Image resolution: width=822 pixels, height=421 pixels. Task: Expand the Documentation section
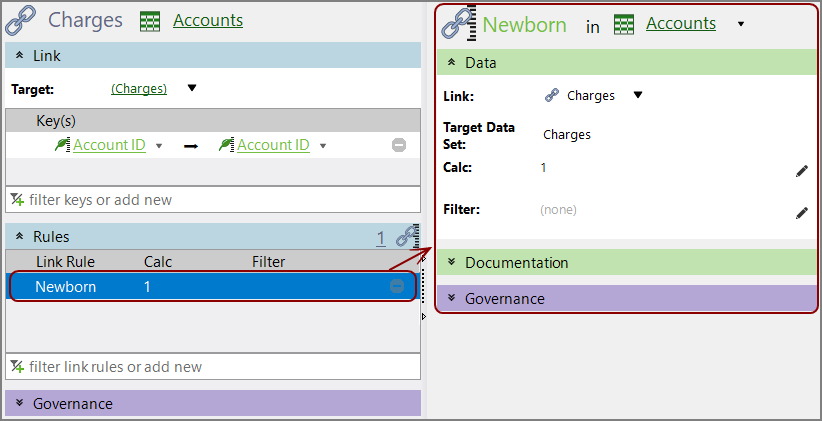(627, 262)
